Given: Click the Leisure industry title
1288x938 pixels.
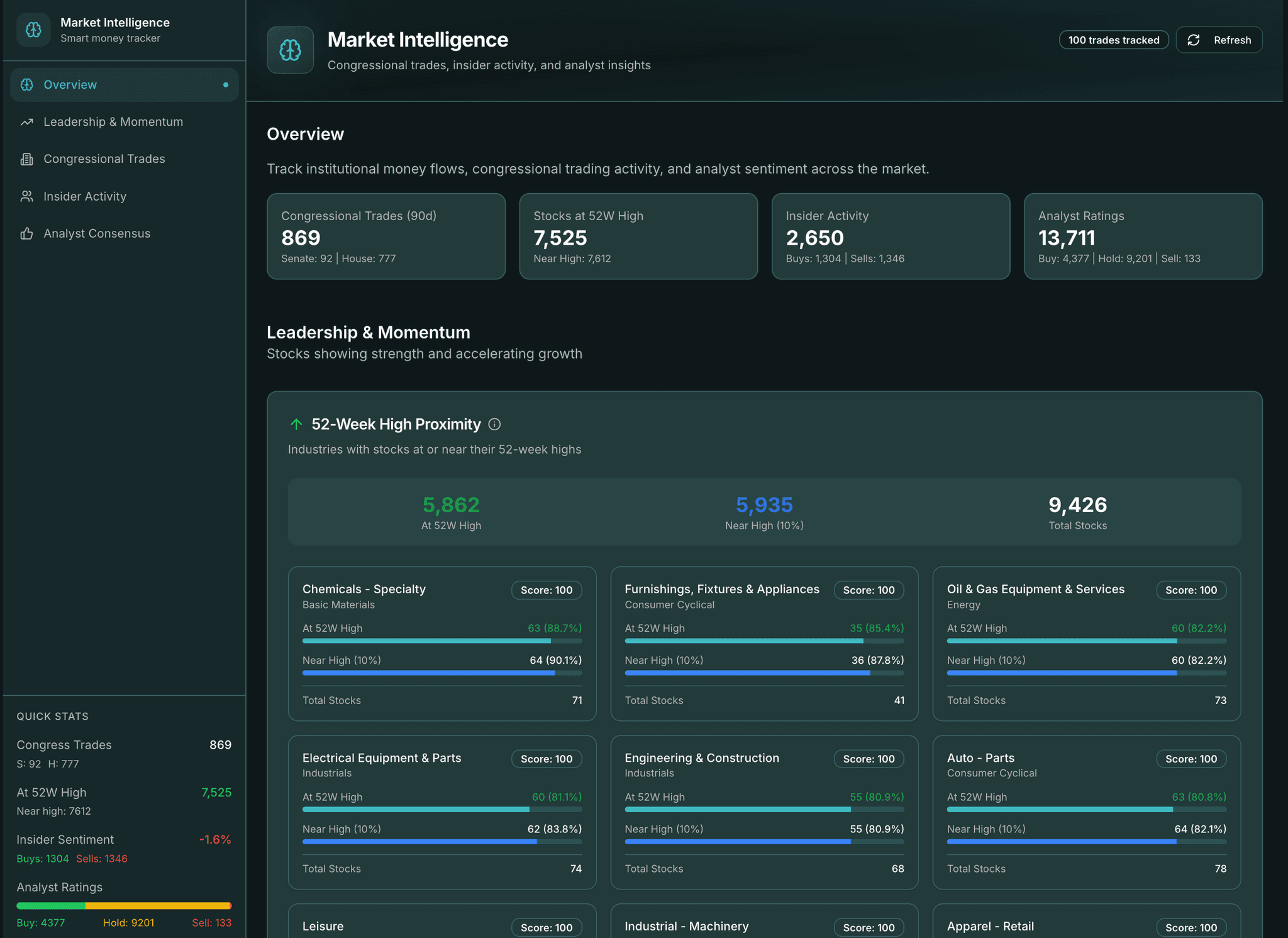Looking at the screenshot, I should click(323, 927).
